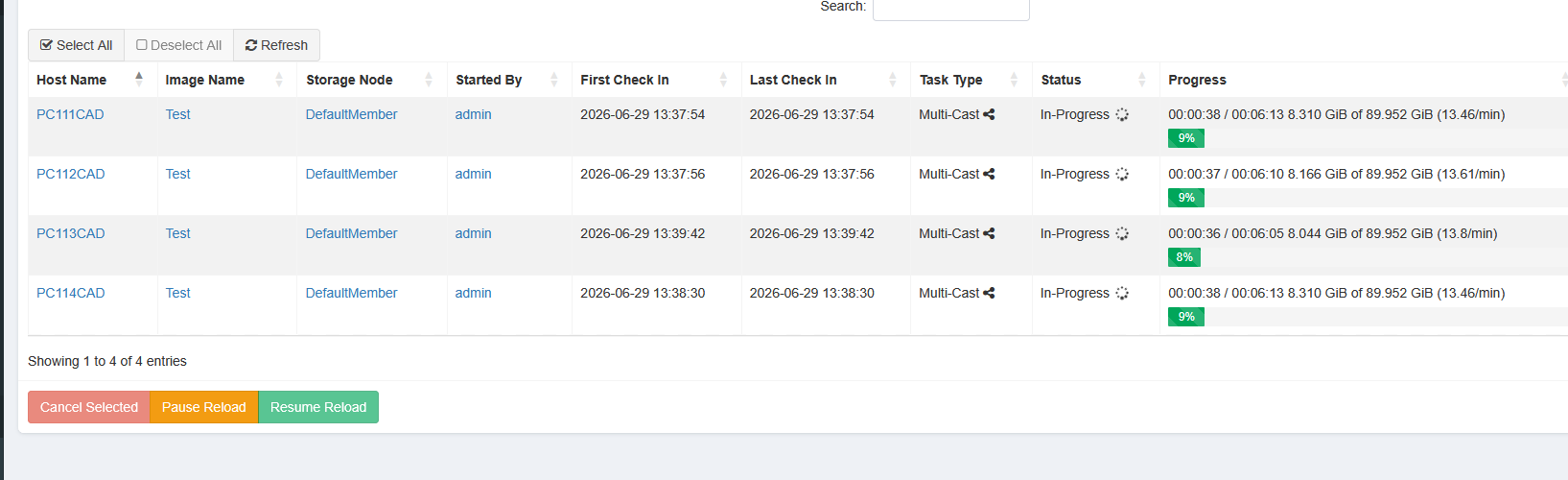This screenshot has width=1568, height=480.
Task: Click 'Showing 1 to 4 of 4 entries' text
Action: click(107, 361)
